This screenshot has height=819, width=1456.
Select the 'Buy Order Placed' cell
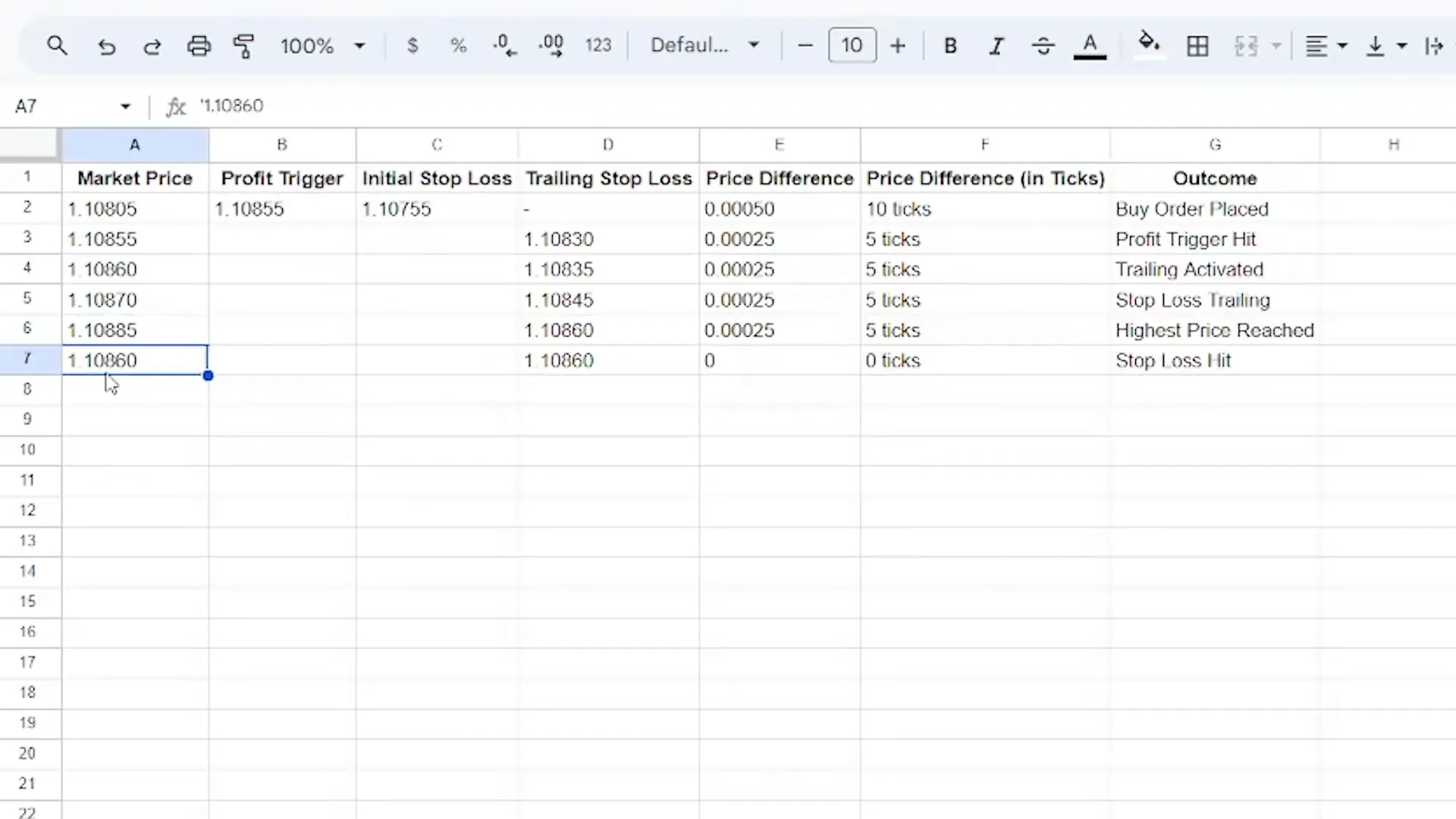coord(1216,209)
